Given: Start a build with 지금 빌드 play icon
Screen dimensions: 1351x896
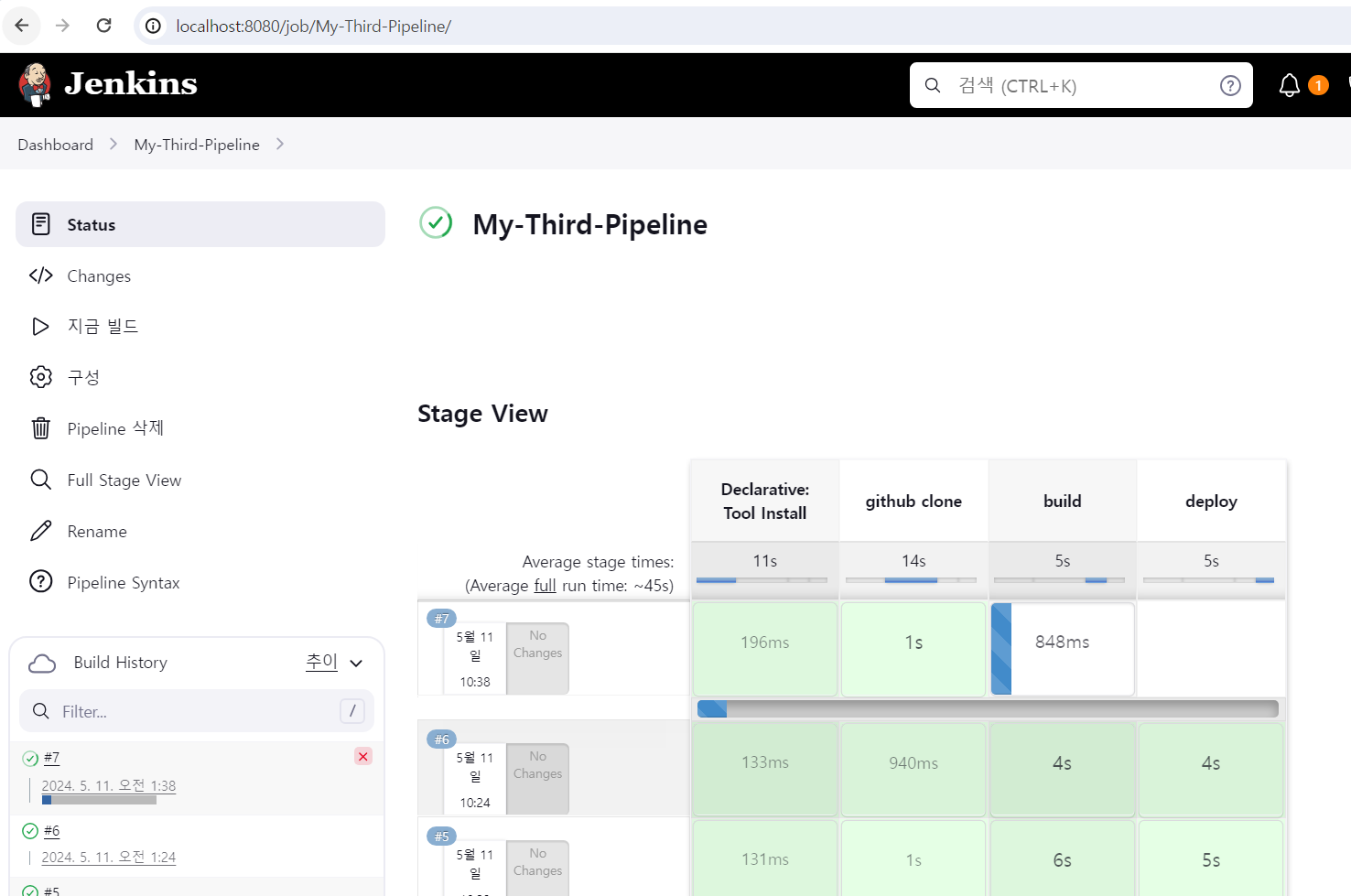Looking at the screenshot, I should coord(41,327).
